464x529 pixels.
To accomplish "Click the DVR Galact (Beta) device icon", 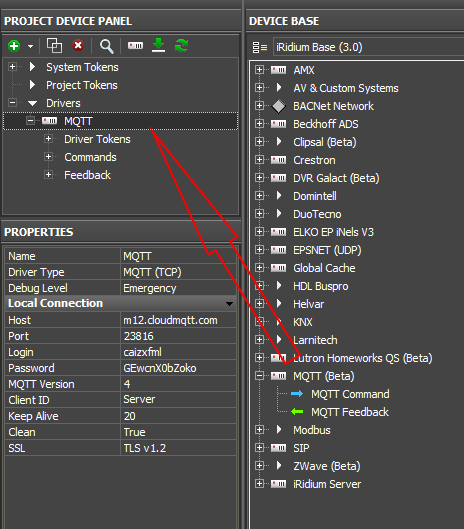I will [x=278, y=178].
